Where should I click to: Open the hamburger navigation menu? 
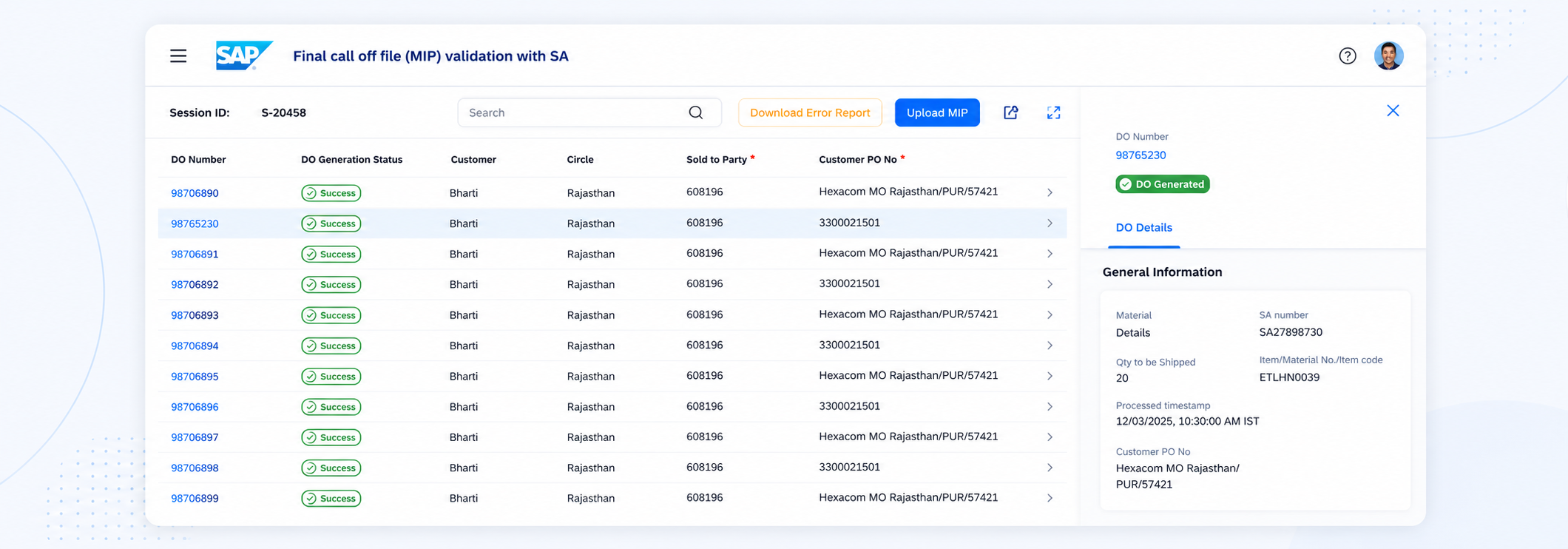(x=178, y=56)
